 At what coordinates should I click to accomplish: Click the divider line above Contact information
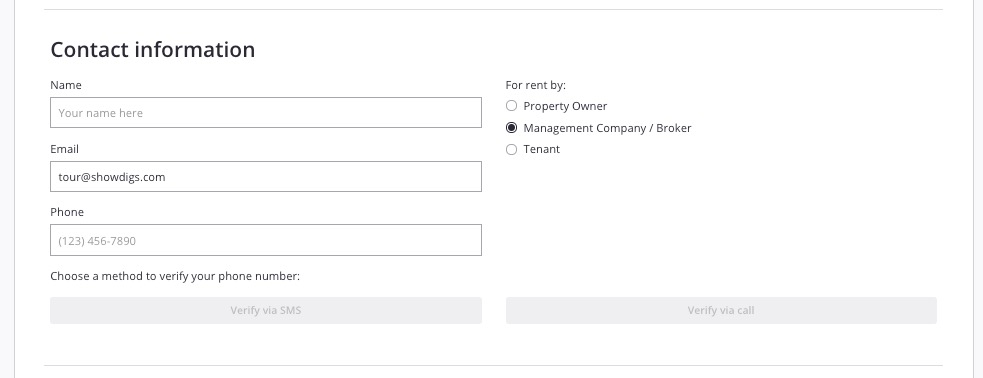coord(493,9)
